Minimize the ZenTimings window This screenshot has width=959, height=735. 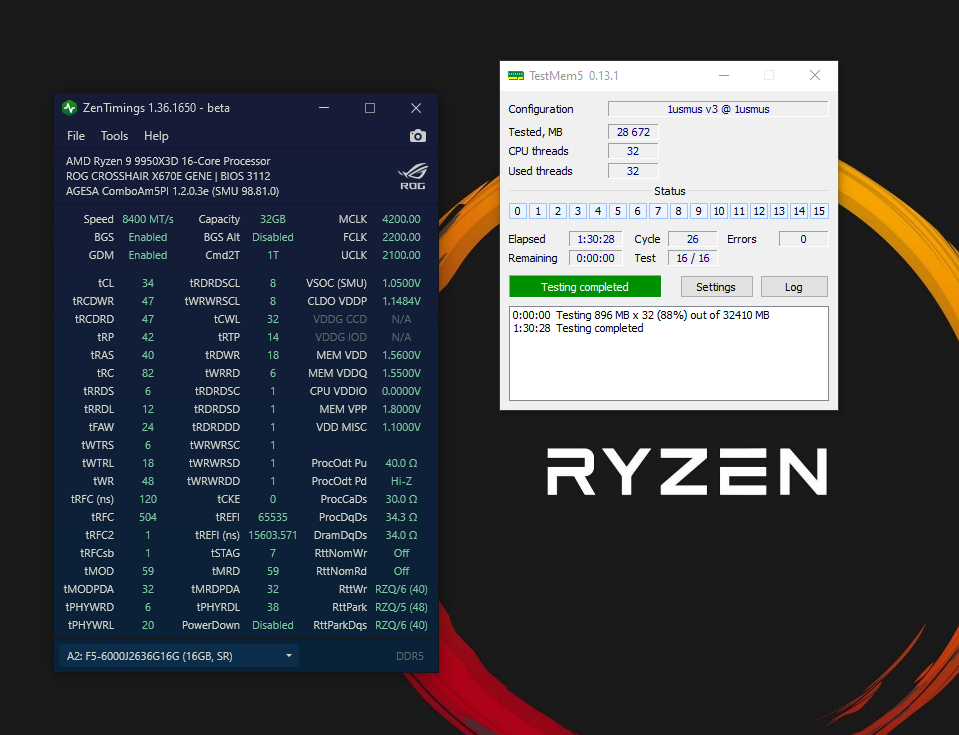pyautogui.click(x=324, y=108)
